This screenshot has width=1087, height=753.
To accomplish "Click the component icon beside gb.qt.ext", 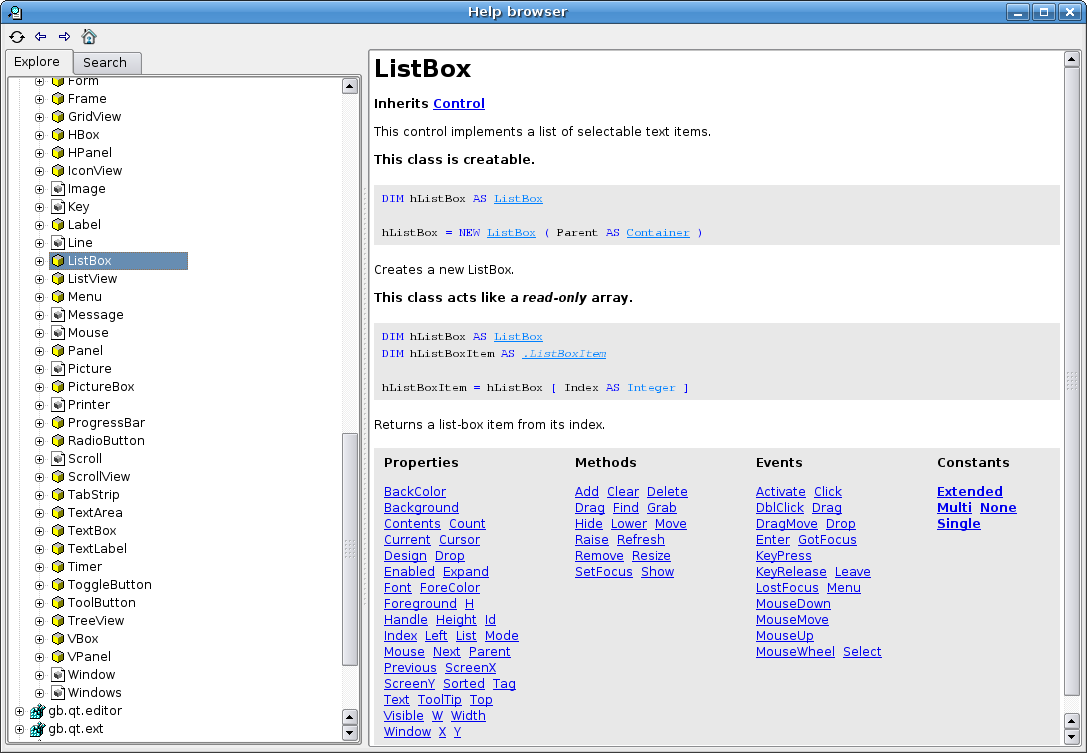I will click(x=38, y=729).
